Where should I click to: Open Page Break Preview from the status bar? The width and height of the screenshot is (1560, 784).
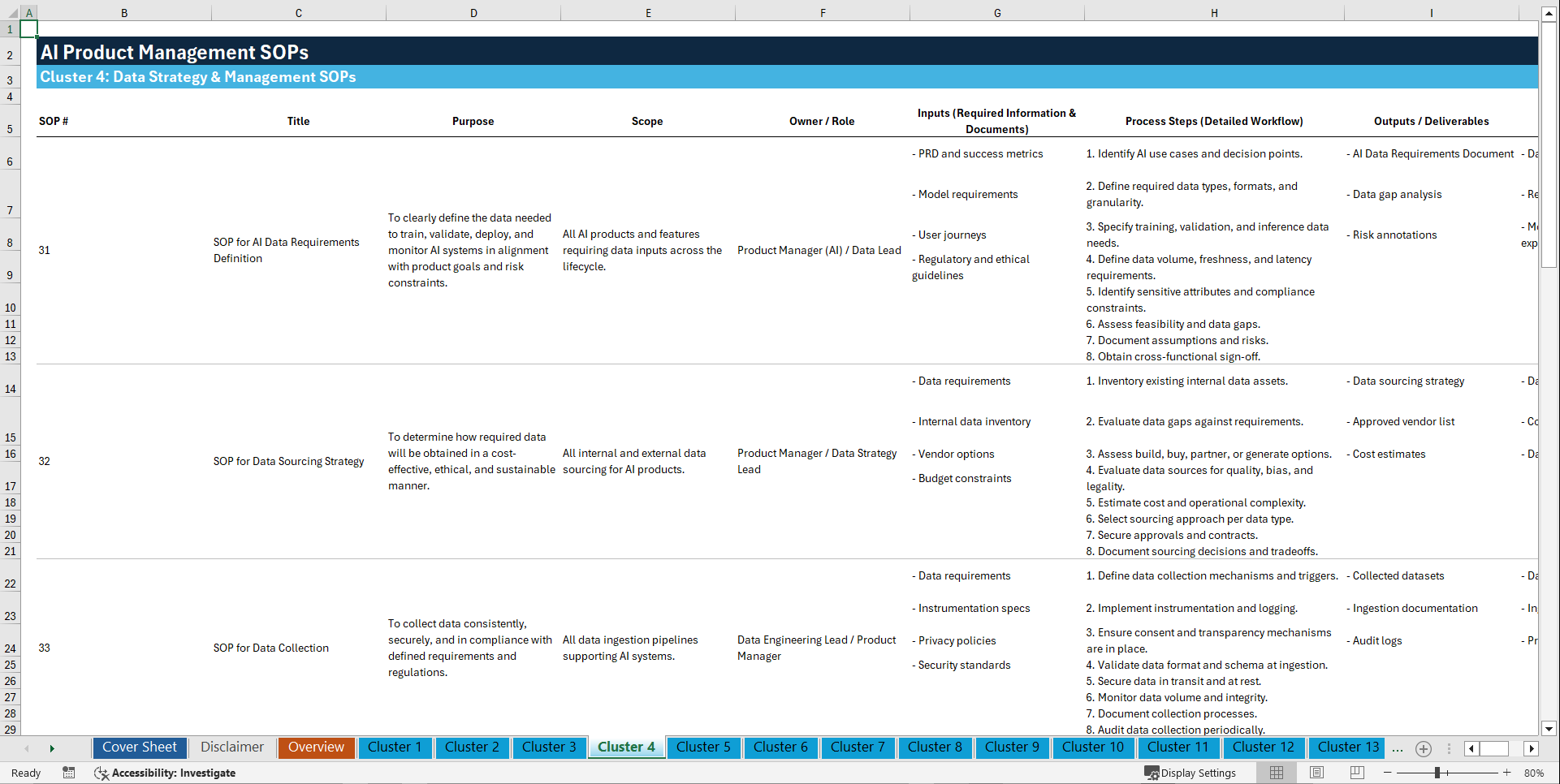click(1355, 773)
